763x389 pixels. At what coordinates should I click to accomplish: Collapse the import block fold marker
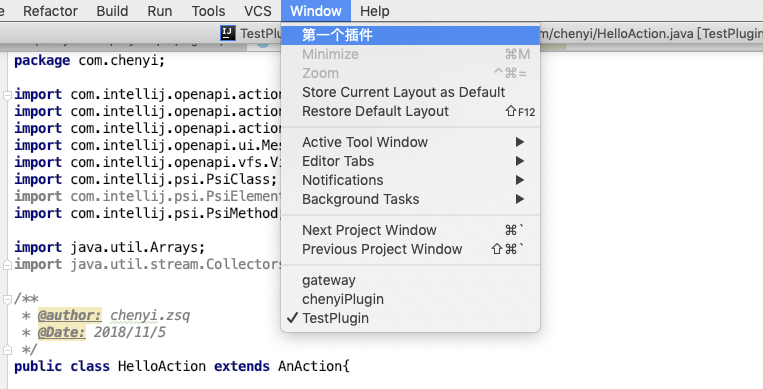7,95
